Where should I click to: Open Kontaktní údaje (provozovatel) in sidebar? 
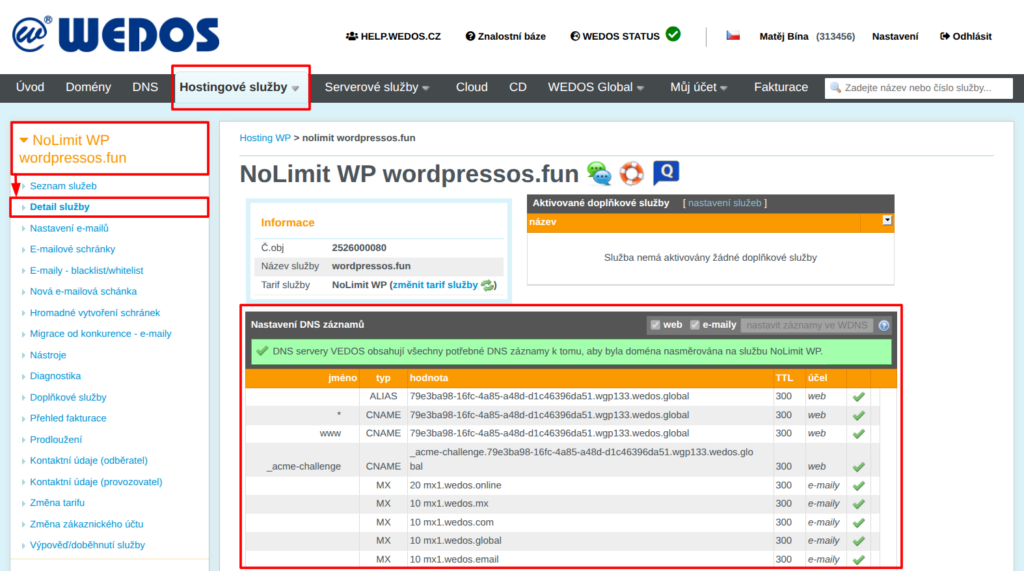tap(96, 482)
